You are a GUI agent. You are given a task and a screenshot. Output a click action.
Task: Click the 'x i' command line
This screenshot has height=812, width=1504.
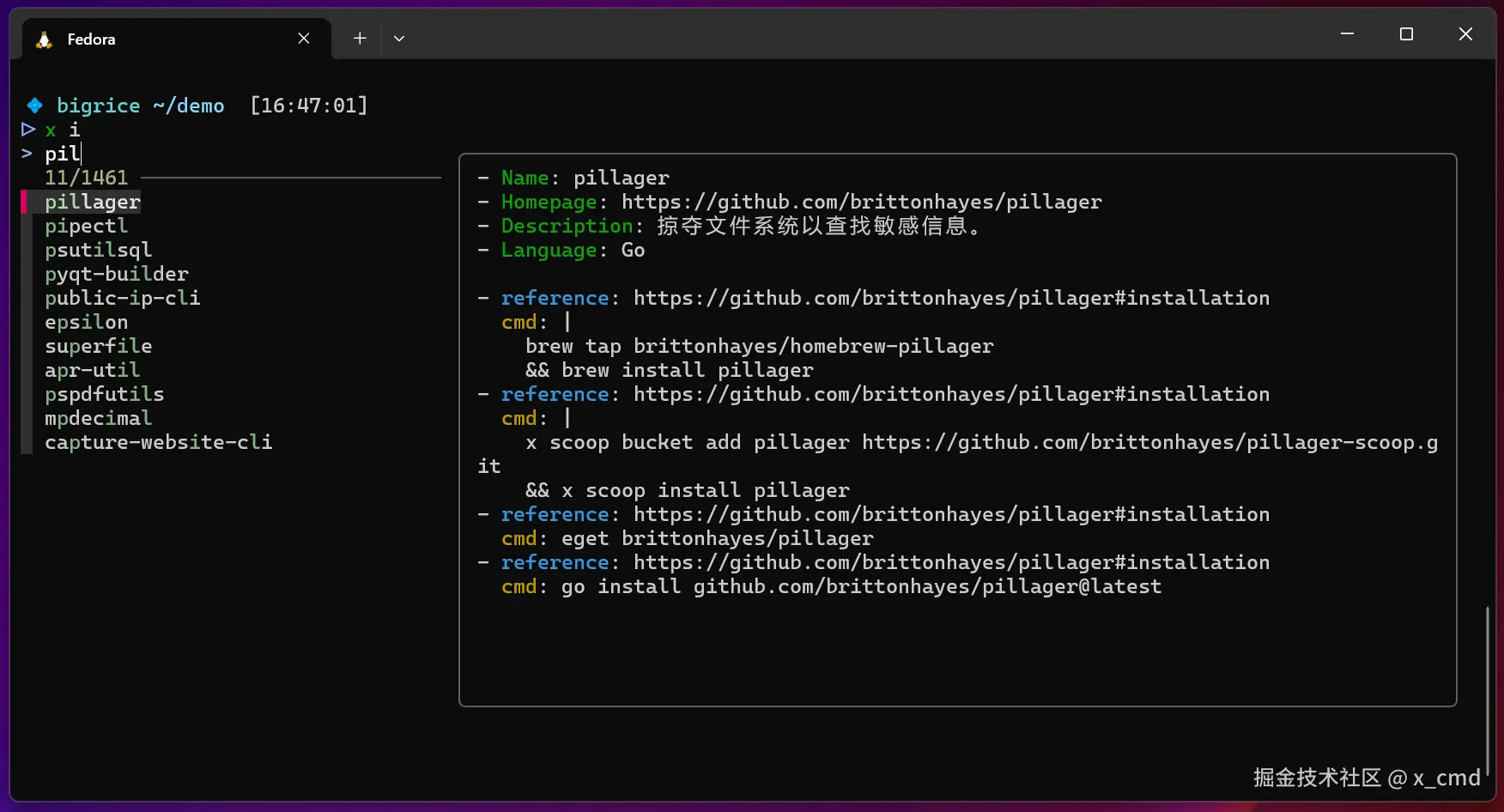click(63, 130)
